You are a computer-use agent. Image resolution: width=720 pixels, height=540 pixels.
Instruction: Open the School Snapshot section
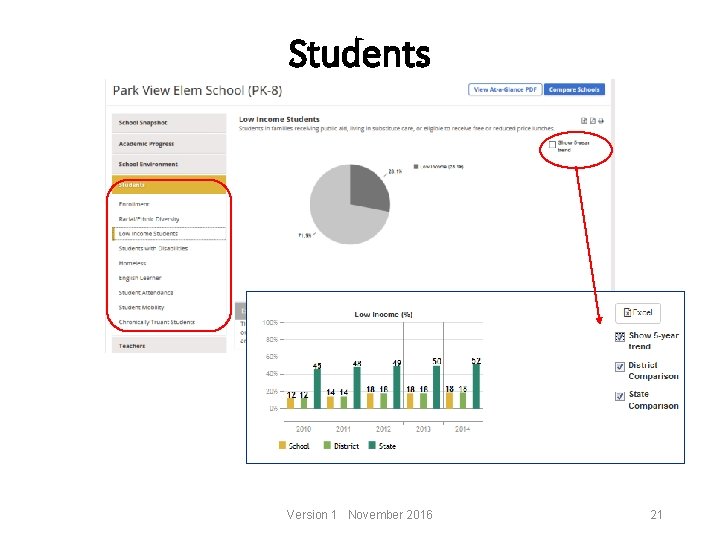tap(169, 123)
